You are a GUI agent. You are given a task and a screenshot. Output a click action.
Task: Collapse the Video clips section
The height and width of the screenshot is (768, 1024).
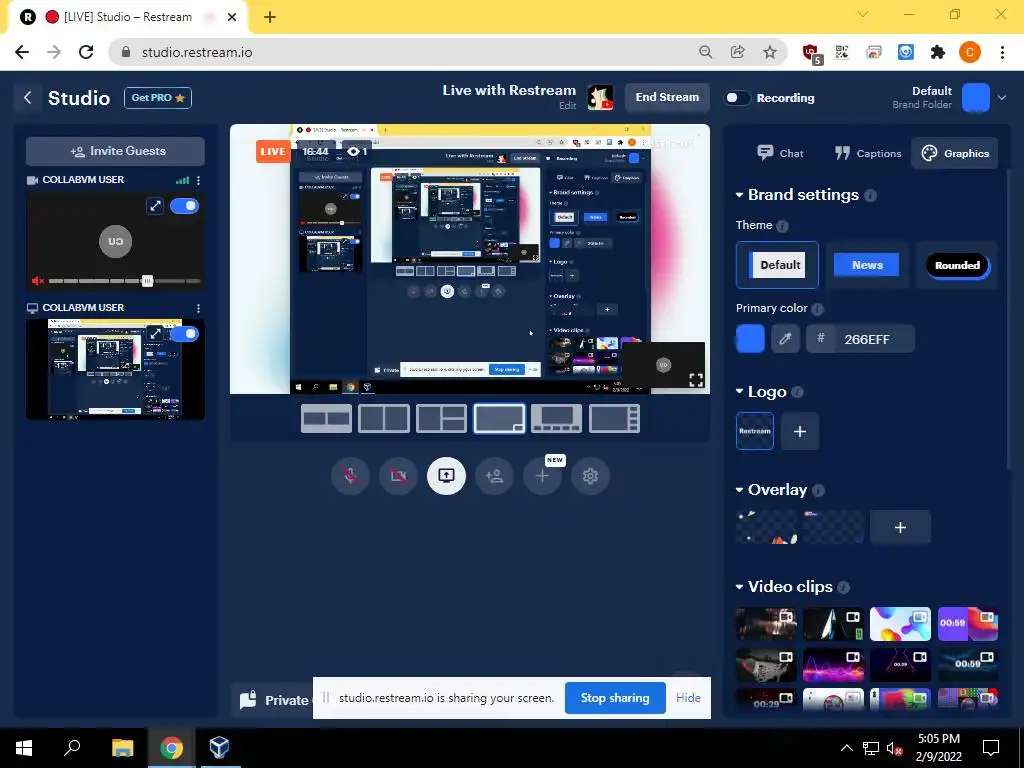point(739,587)
